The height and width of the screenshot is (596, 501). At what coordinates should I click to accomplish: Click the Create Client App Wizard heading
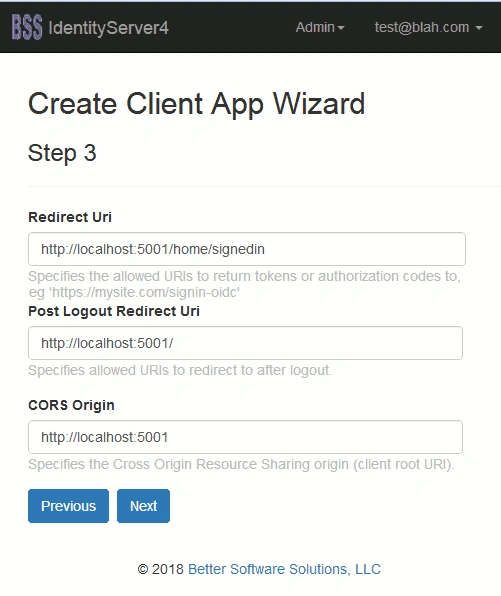(197, 103)
